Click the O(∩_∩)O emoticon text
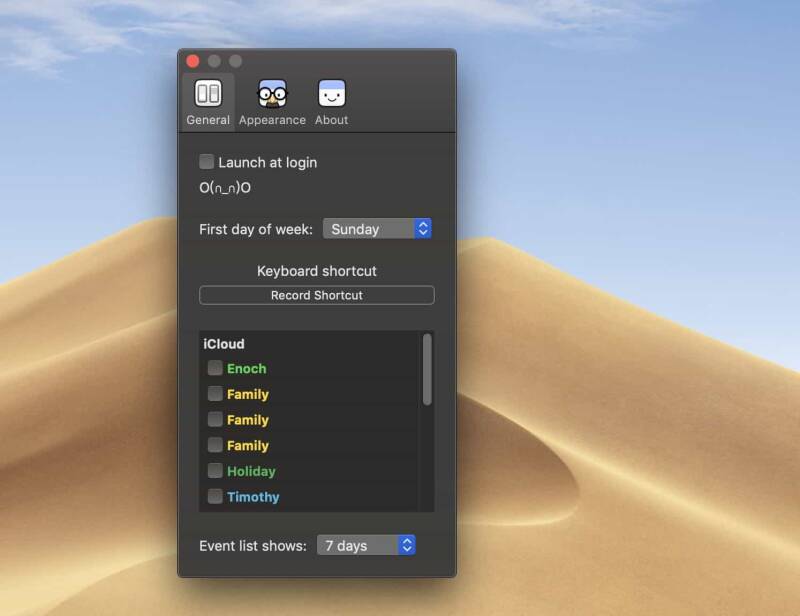This screenshot has width=800, height=616. [225, 188]
